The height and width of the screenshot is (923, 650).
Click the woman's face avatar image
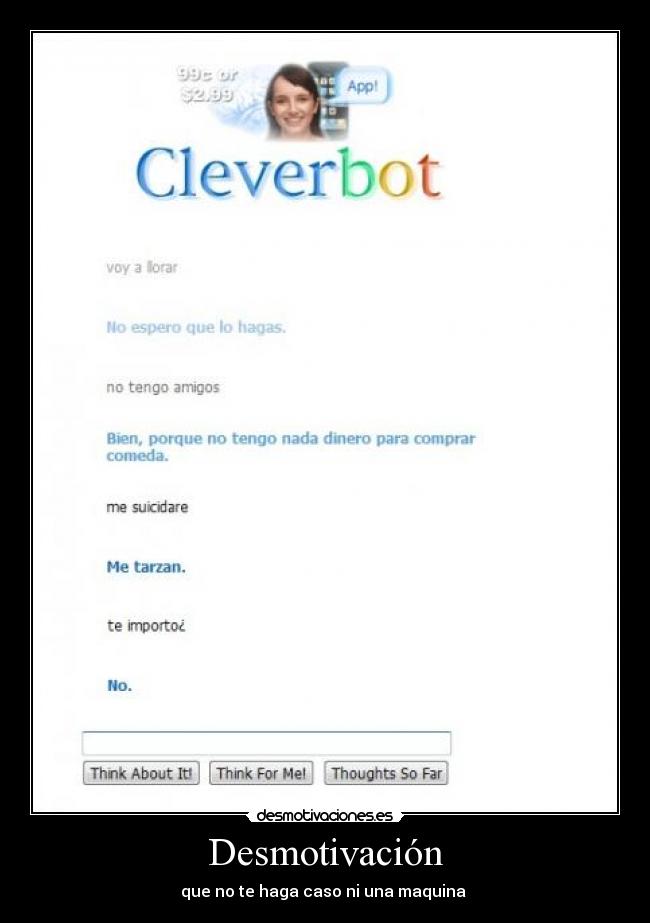point(293,102)
